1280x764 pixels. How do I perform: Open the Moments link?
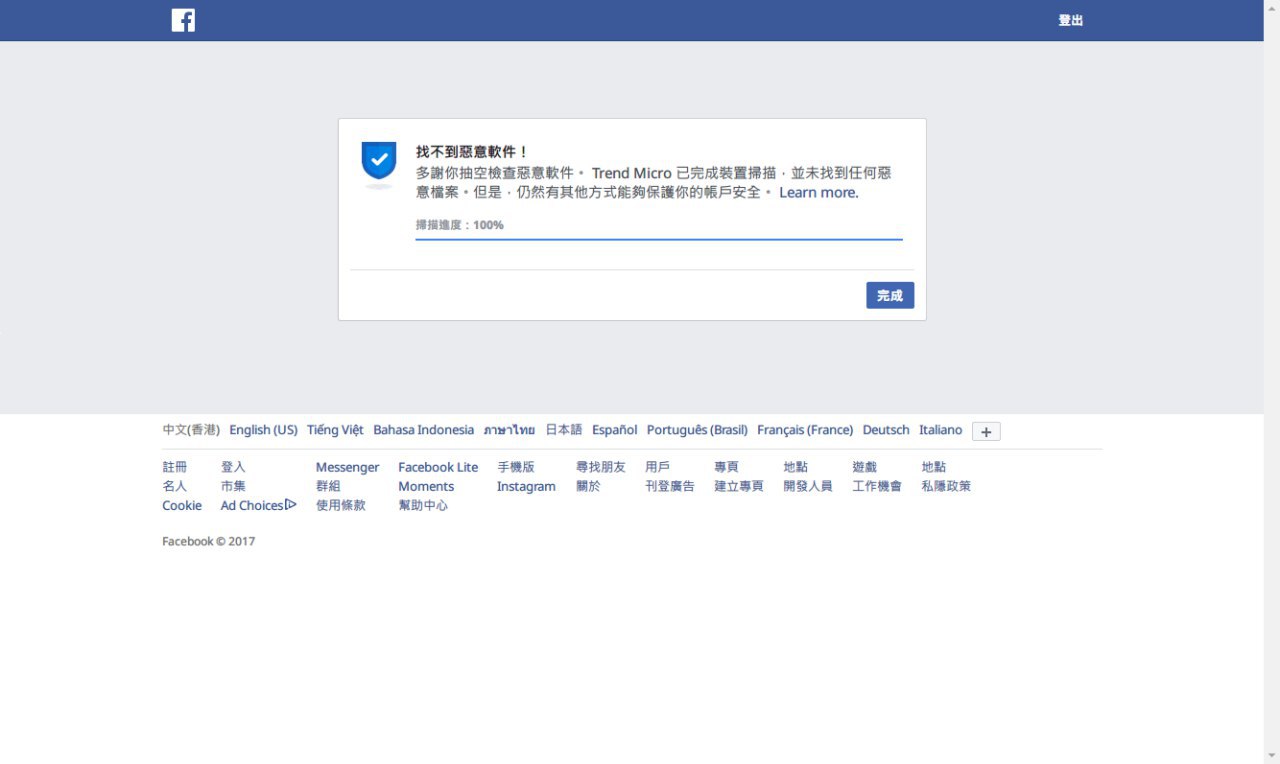click(x=426, y=486)
